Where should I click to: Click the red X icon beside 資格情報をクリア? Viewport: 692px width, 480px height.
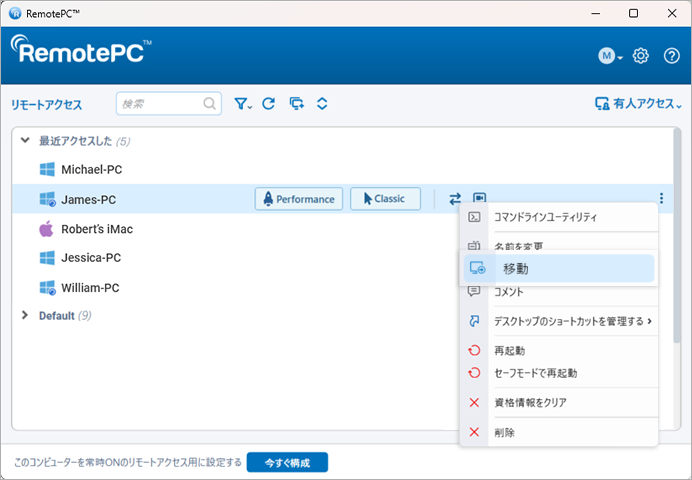click(474, 402)
